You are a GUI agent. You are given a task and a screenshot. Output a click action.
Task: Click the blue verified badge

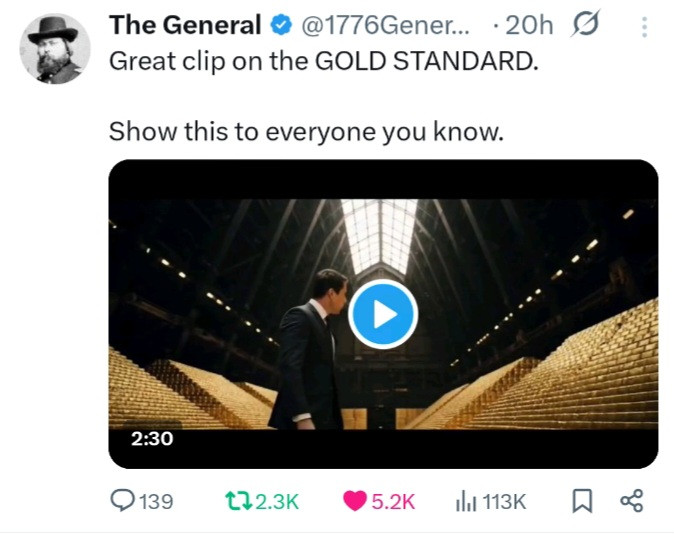click(280, 25)
